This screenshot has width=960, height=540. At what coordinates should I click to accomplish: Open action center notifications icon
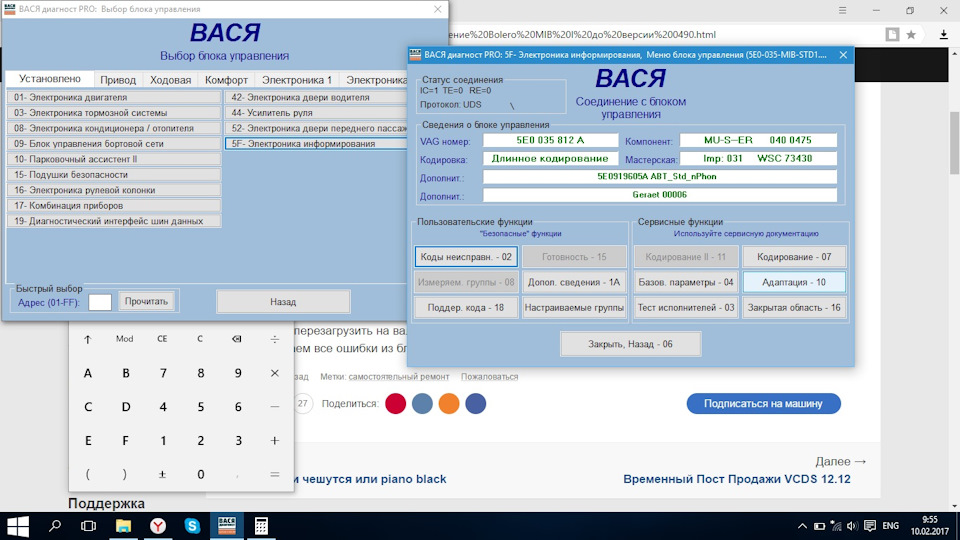click(869, 526)
